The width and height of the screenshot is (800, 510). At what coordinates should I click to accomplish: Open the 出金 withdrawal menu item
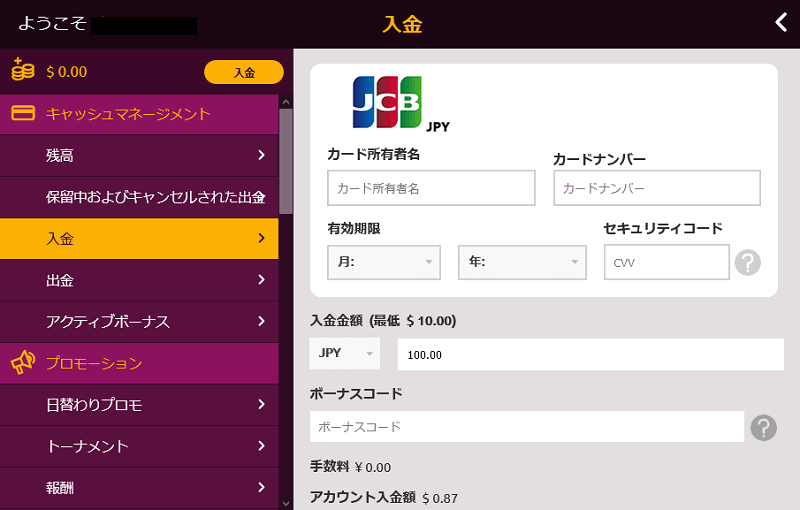[x=139, y=280]
